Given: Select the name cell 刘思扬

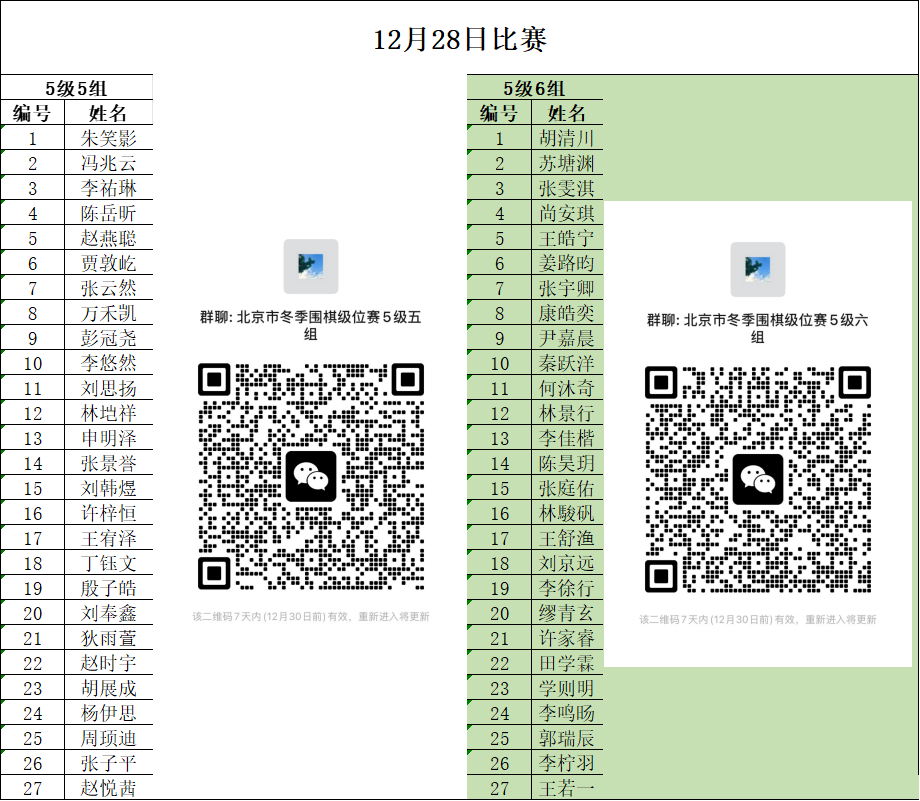Looking at the screenshot, I should tap(109, 388).
